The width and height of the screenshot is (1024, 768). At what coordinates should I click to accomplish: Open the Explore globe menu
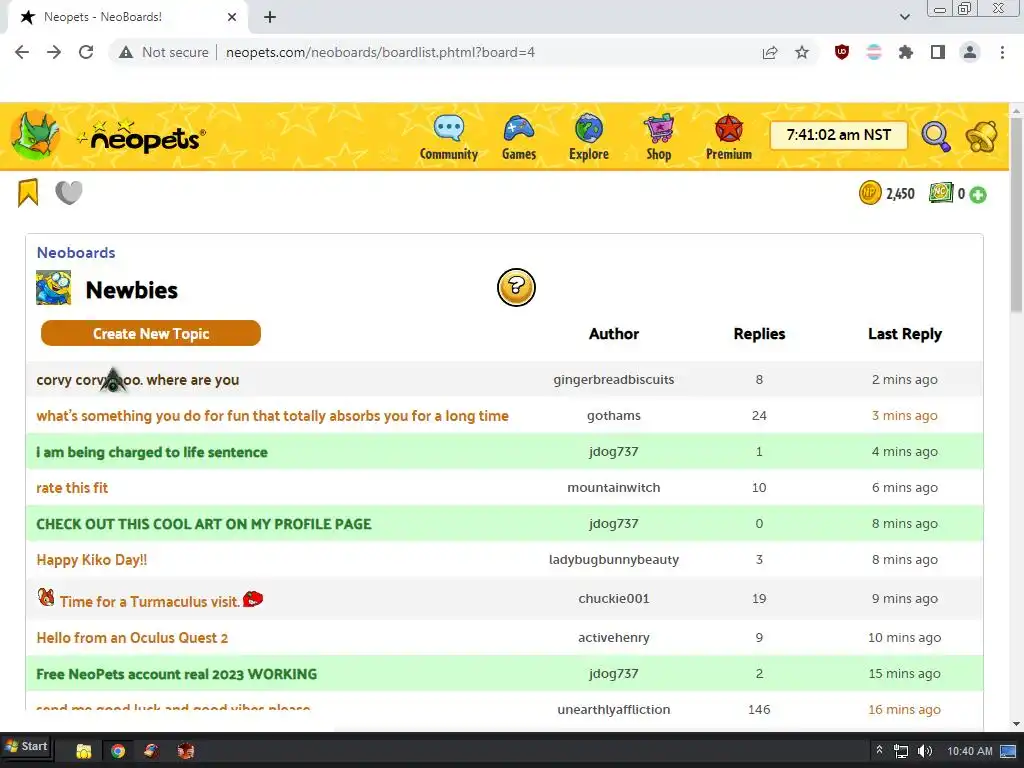(x=588, y=137)
